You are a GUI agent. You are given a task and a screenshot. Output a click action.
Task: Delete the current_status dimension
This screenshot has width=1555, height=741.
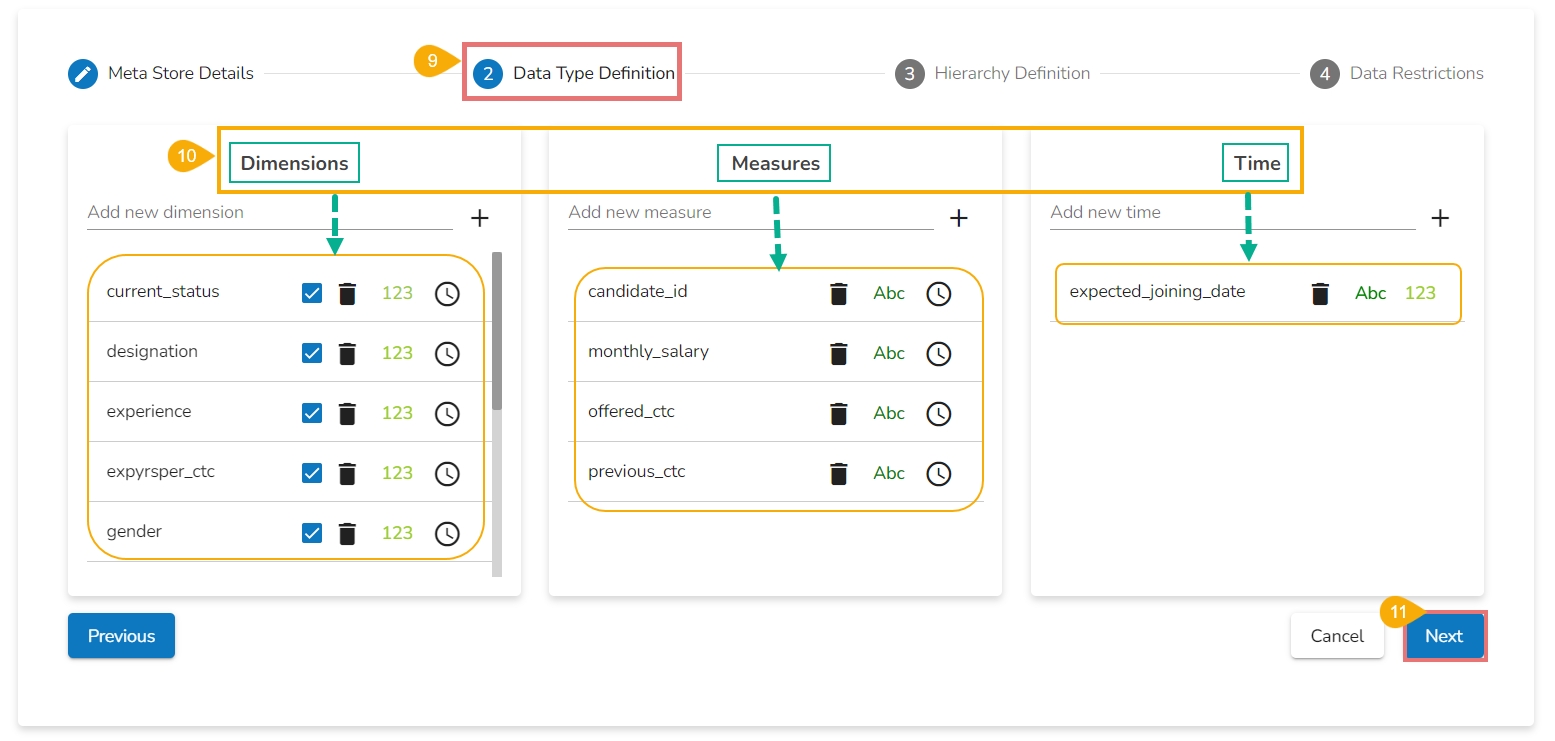[x=347, y=294]
